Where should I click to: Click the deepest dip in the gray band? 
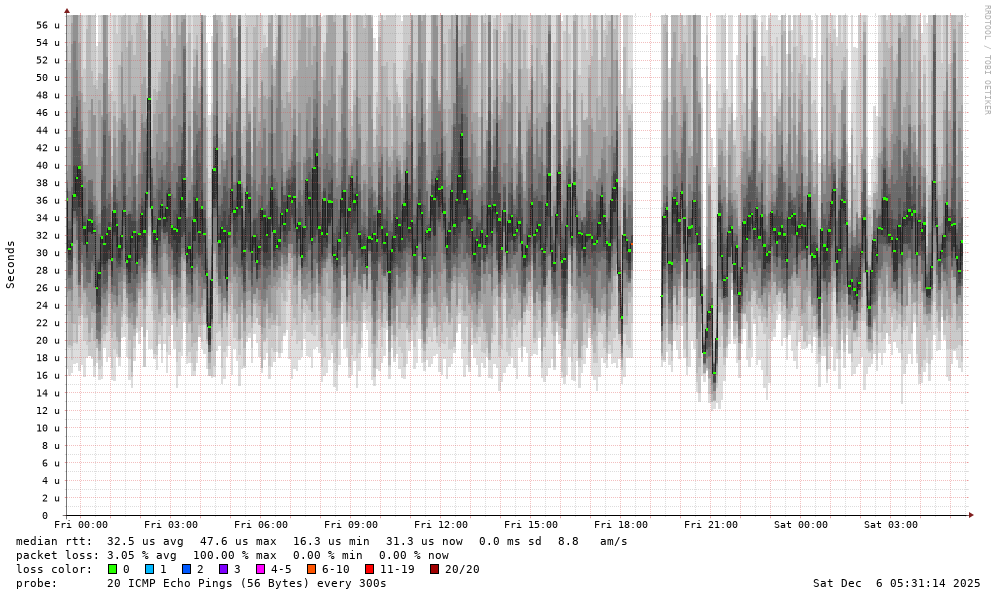(x=714, y=403)
